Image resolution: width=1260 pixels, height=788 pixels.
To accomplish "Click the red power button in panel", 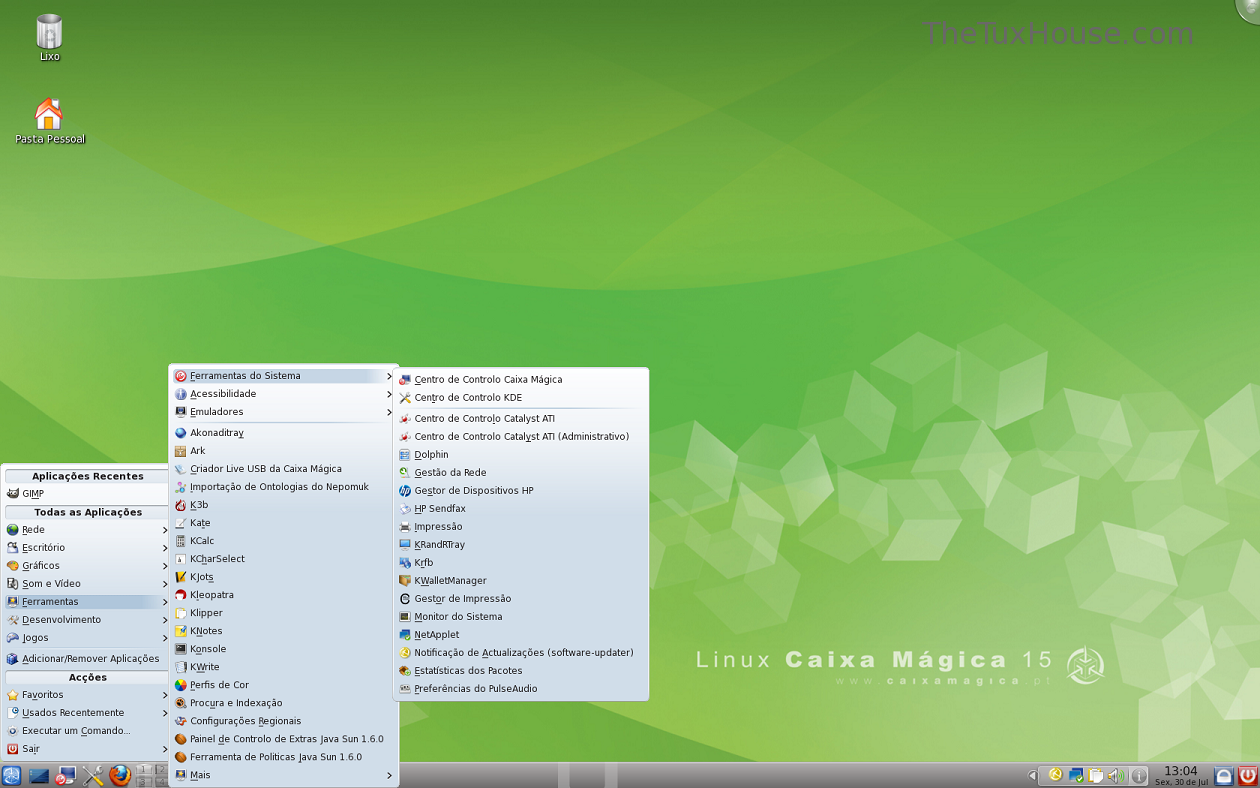I will (x=1247, y=775).
